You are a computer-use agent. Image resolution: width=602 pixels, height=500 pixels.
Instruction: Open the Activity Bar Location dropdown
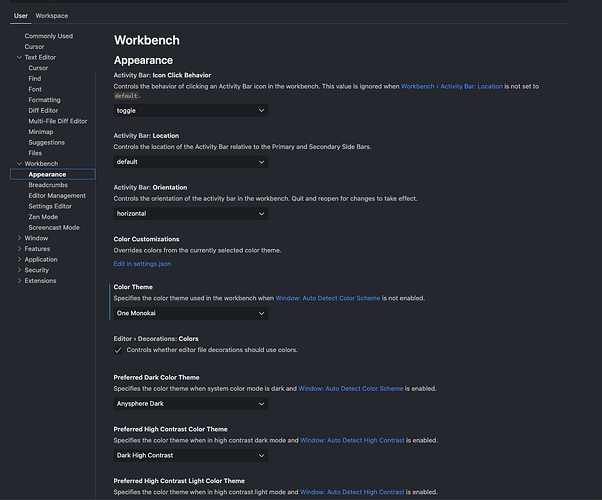(191, 161)
